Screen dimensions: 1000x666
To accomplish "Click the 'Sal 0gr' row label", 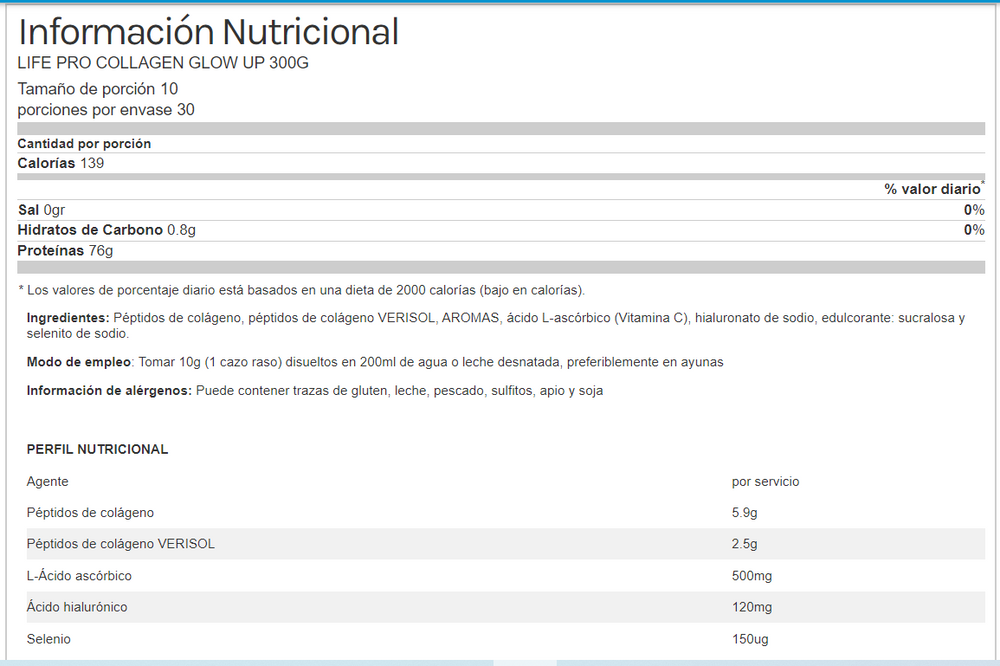I will coord(41,210).
